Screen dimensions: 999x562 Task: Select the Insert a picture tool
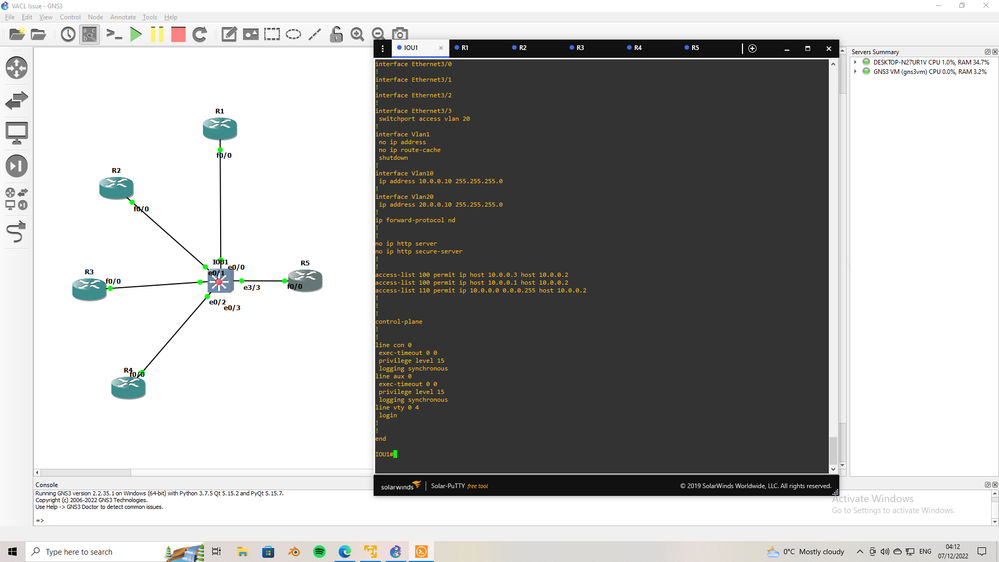pos(250,34)
